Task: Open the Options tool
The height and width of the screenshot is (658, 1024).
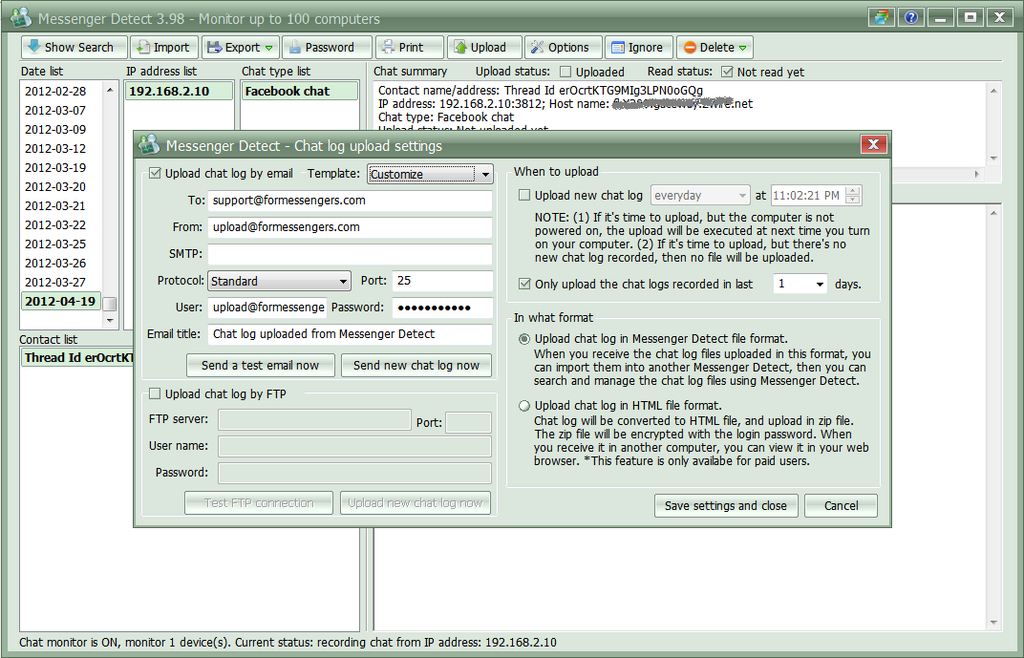Action: 563,46
